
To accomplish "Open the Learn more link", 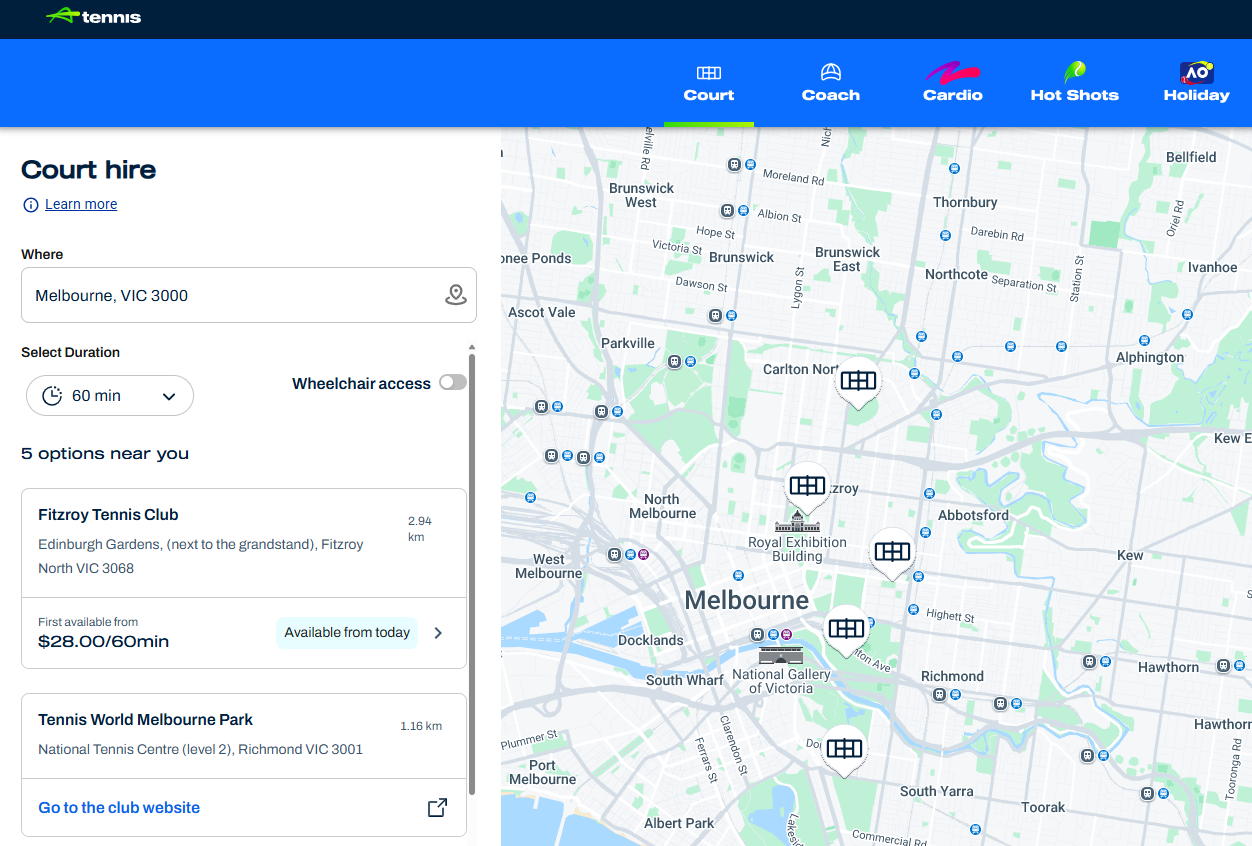I will point(81,205).
